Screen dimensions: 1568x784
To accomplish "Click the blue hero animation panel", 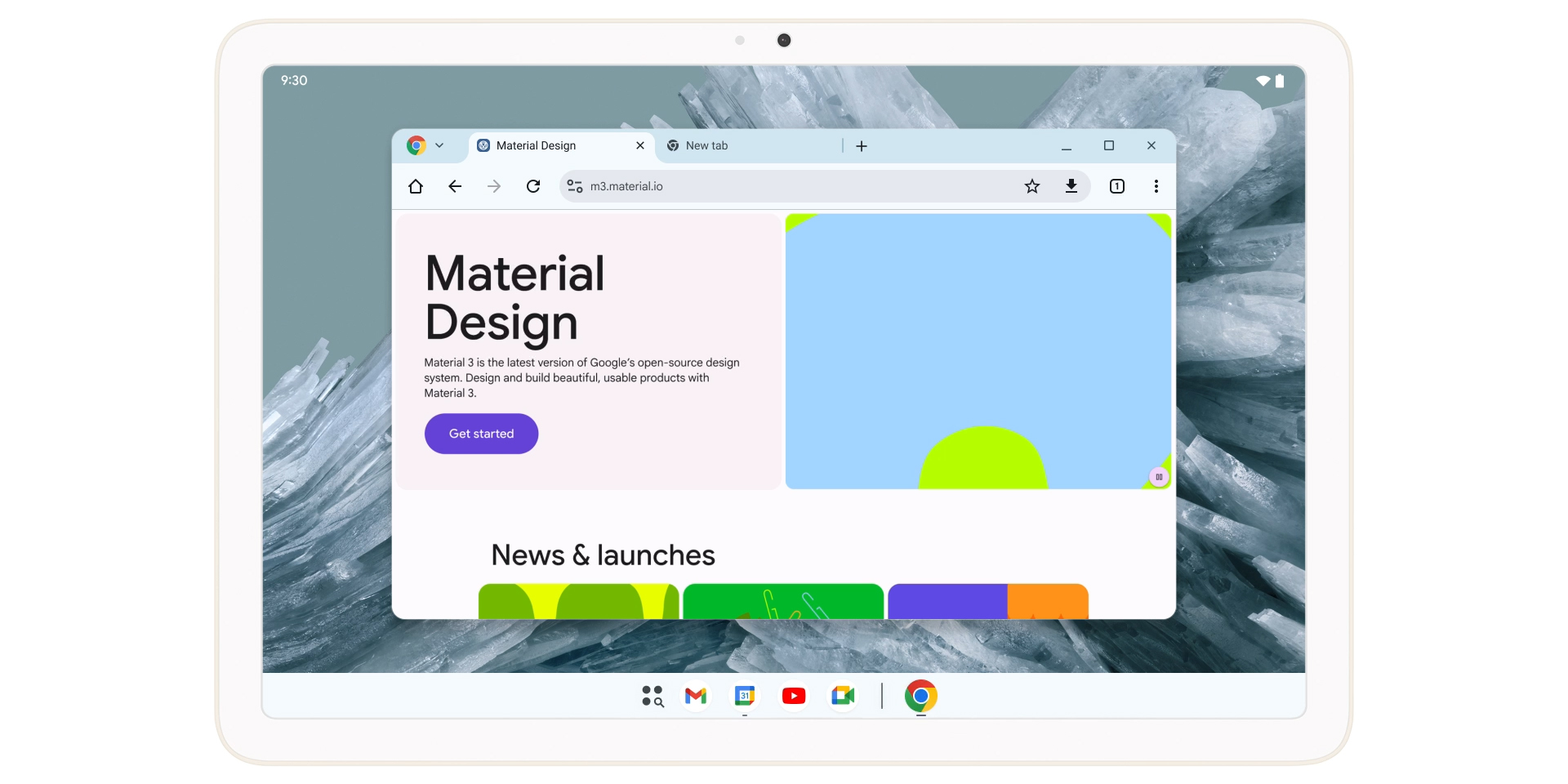I will point(978,351).
